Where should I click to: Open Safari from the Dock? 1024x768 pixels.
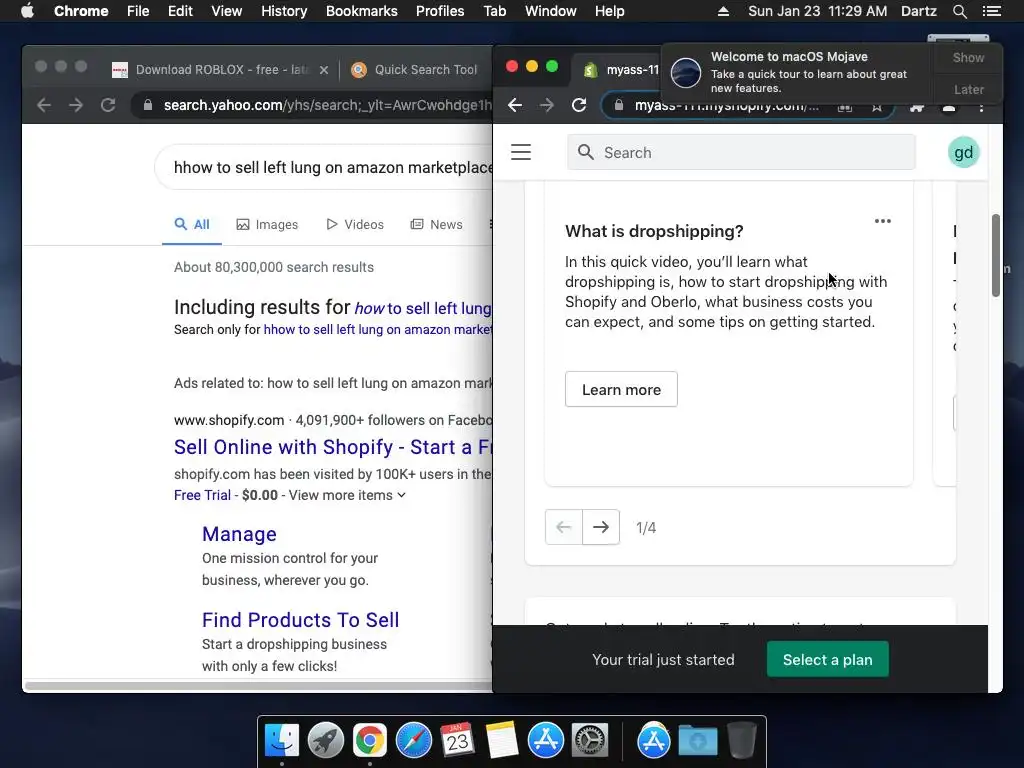pos(413,741)
